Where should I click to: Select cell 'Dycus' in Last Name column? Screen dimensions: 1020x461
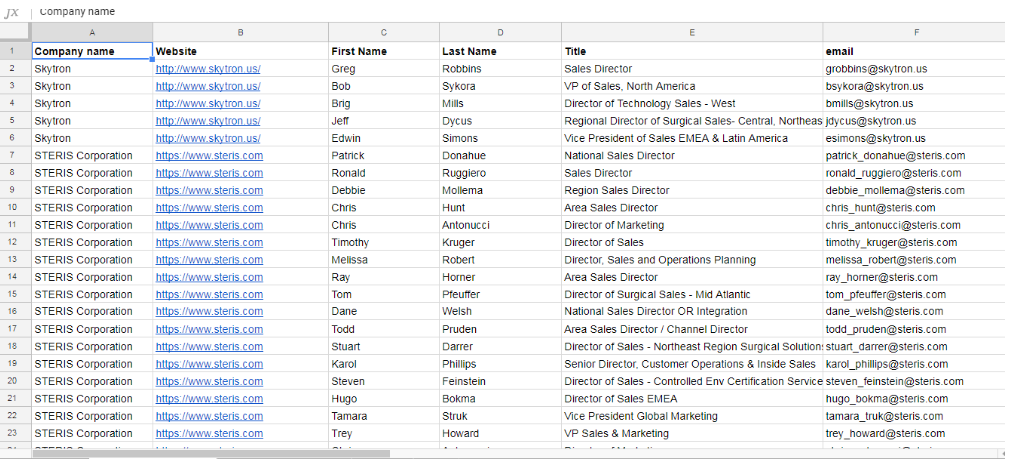pos(500,121)
